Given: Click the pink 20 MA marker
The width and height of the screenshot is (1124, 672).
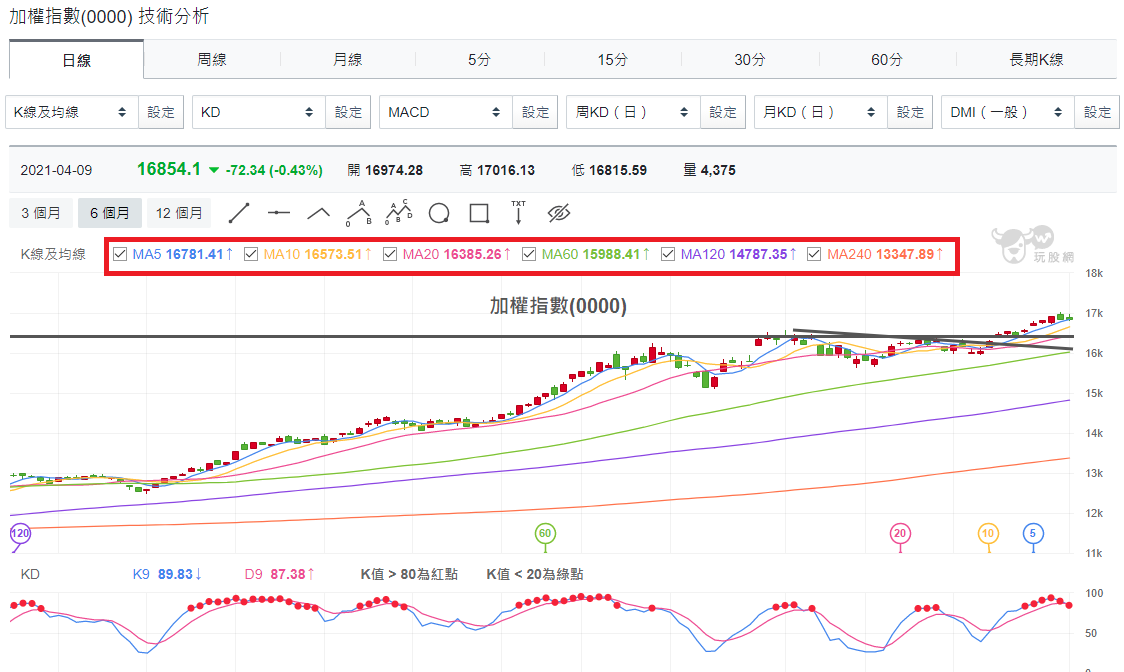Looking at the screenshot, I should (x=900, y=533).
